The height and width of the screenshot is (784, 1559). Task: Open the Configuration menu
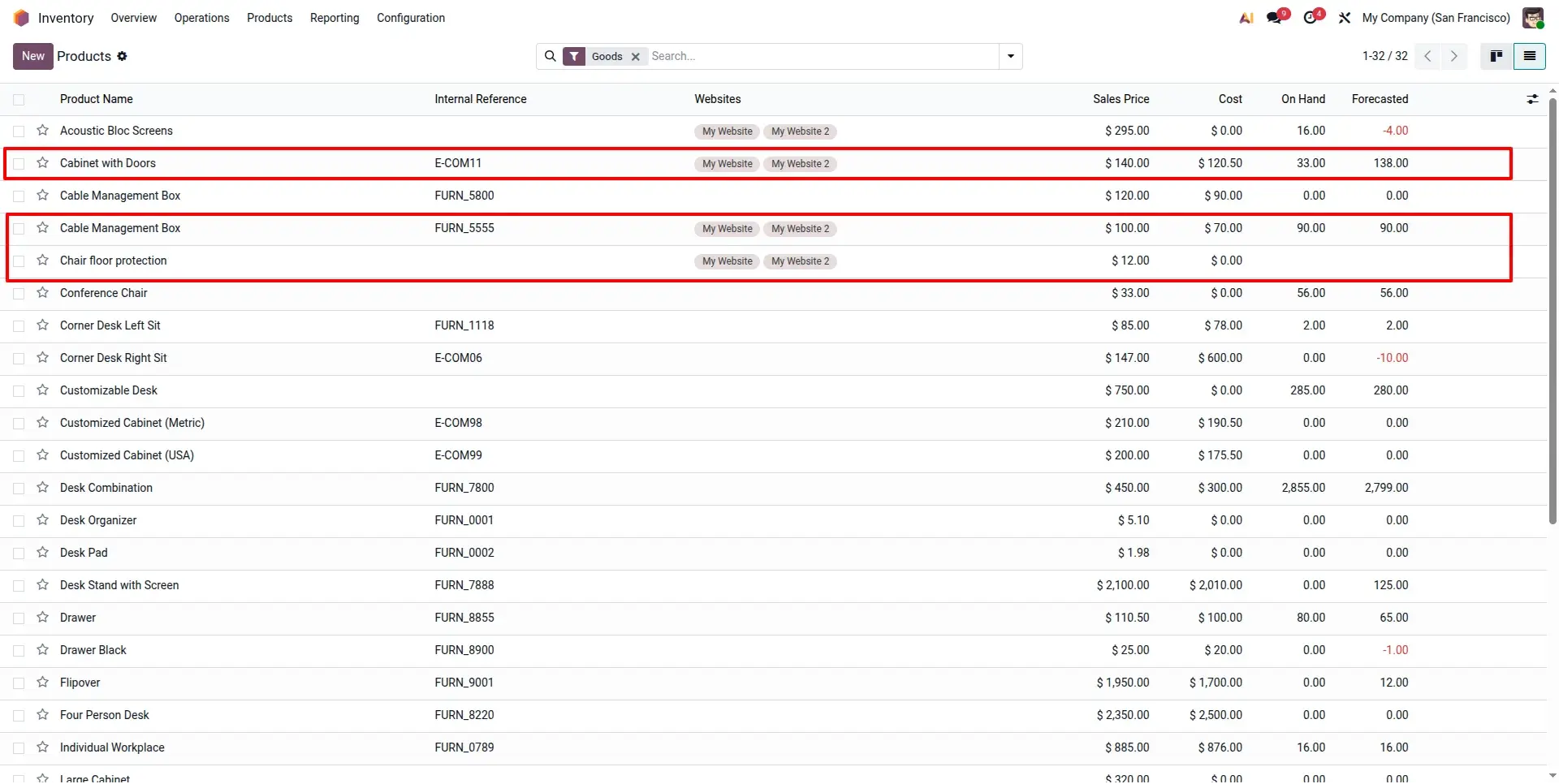411,18
